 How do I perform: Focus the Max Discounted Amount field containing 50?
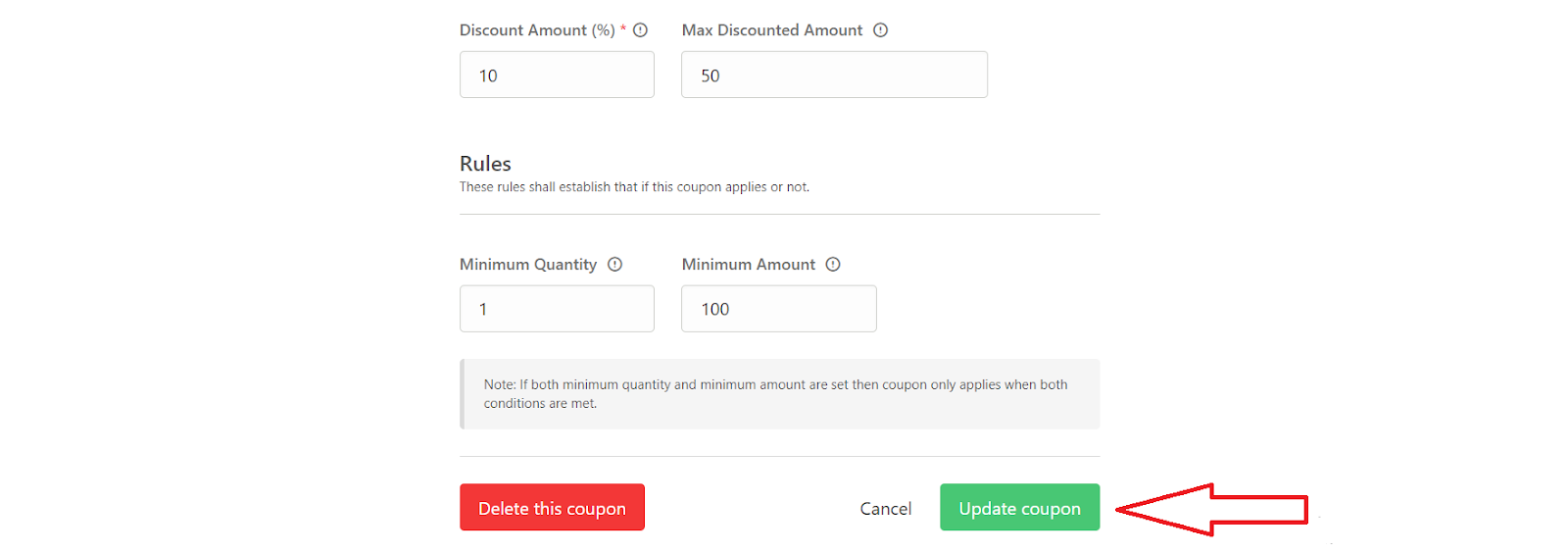tap(834, 75)
